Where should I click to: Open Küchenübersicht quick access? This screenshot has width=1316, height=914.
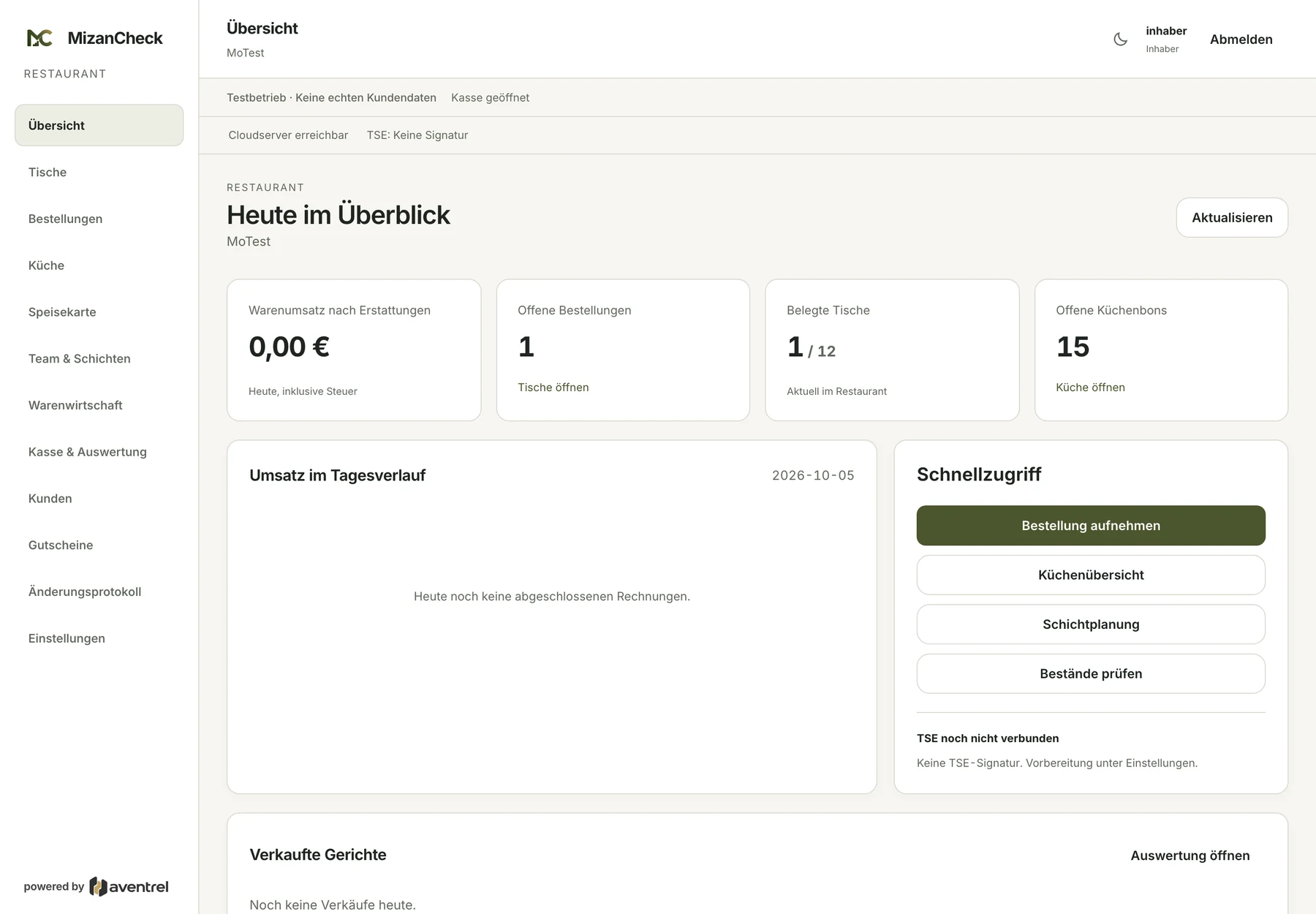pyautogui.click(x=1091, y=575)
